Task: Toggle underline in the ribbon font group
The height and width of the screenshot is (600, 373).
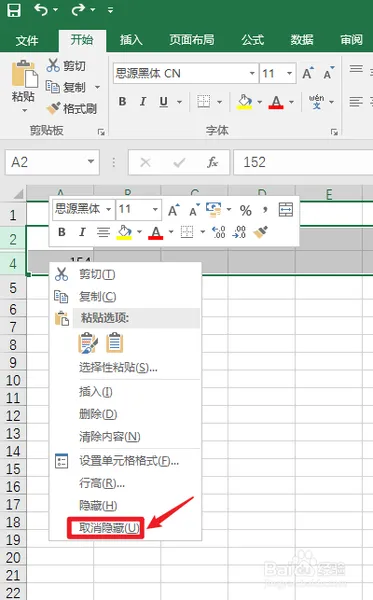Action: click(164, 101)
